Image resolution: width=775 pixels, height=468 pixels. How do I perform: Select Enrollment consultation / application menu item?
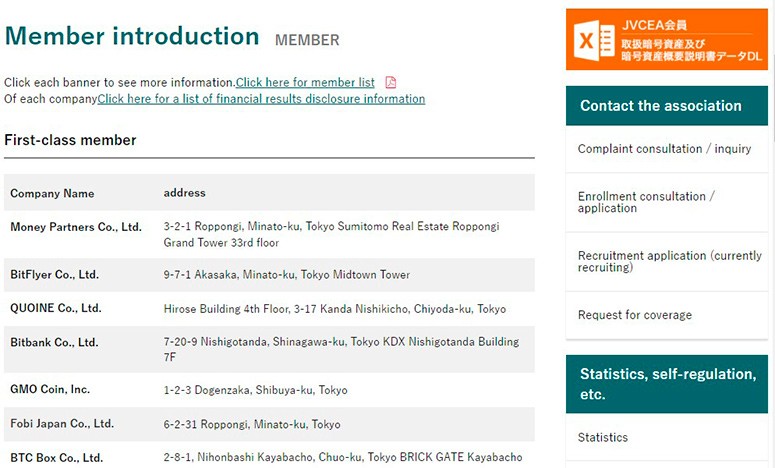click(646, 202)
